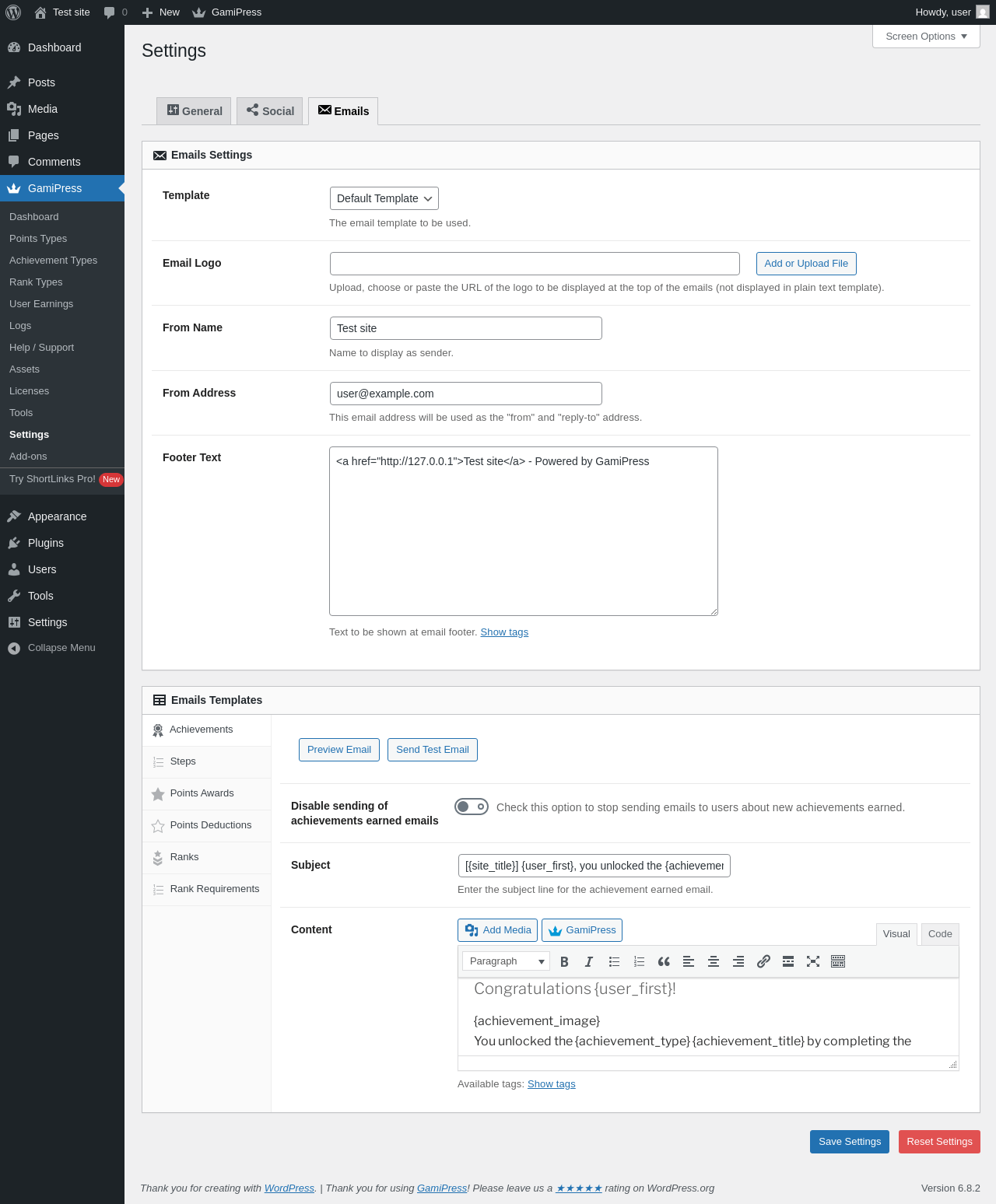The width and height of the screenshot is (996, 1204).
Task: Show the toolbar toggle (kitchen sink)
Action: click(838, 961)
